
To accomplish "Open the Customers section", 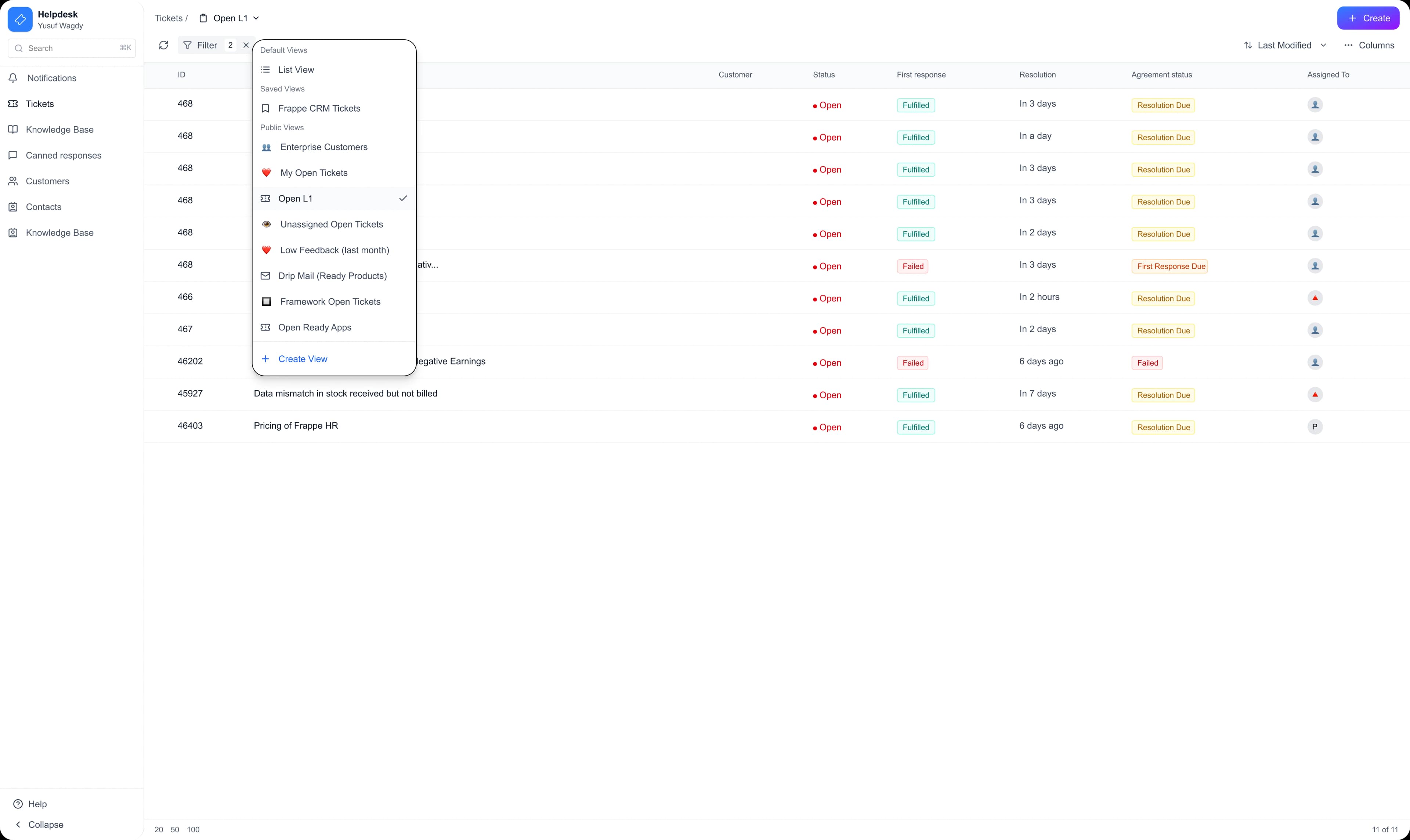I will click(x=46, y=181).
